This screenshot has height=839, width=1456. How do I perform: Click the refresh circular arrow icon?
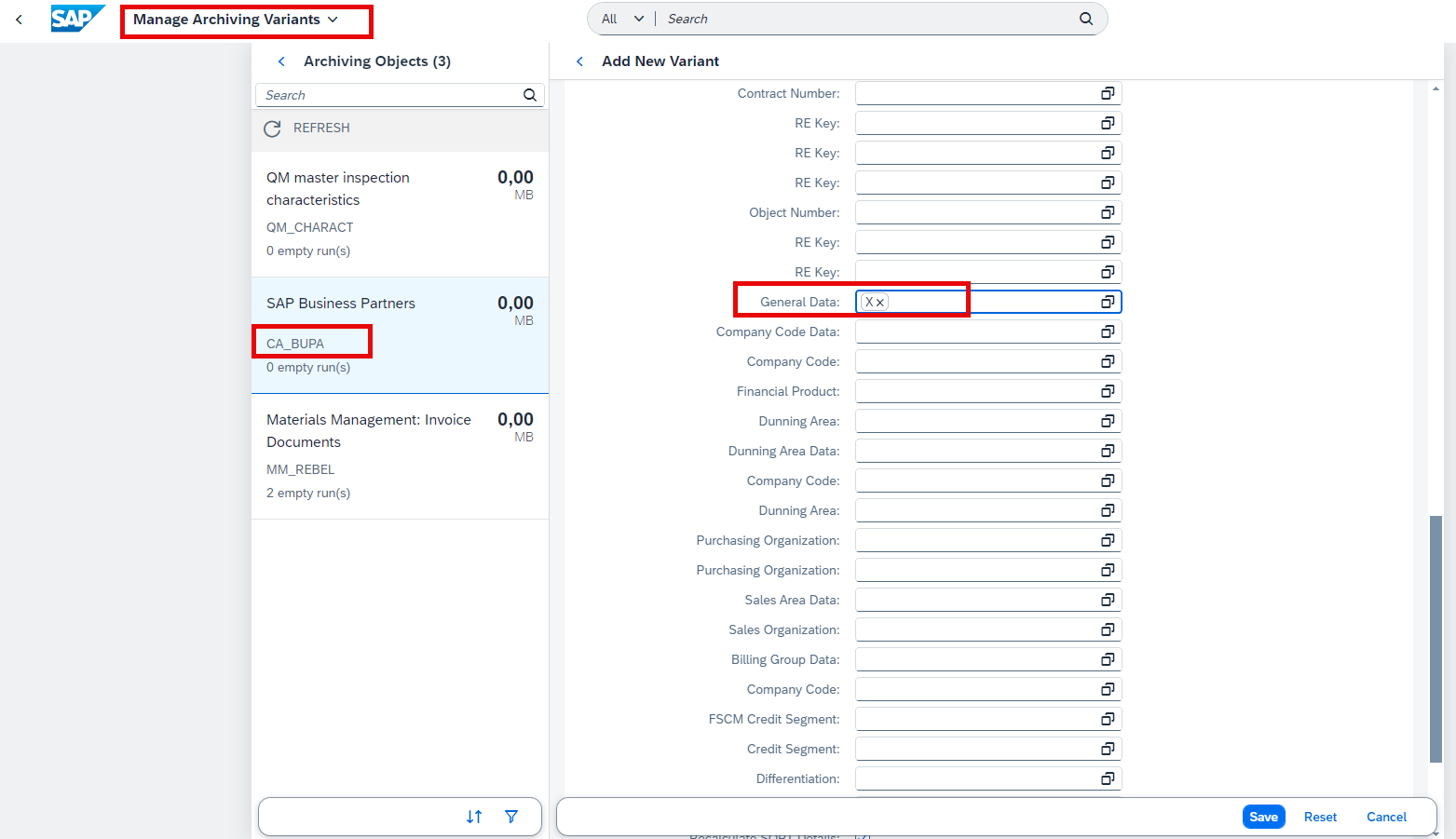point(272,129)
